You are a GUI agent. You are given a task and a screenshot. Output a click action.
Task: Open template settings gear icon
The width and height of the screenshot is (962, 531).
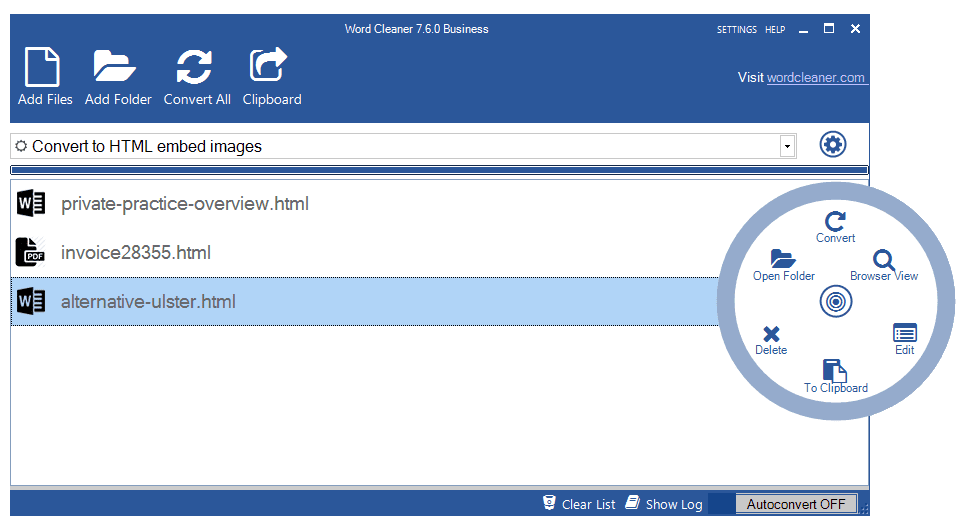tap(833, 145)
